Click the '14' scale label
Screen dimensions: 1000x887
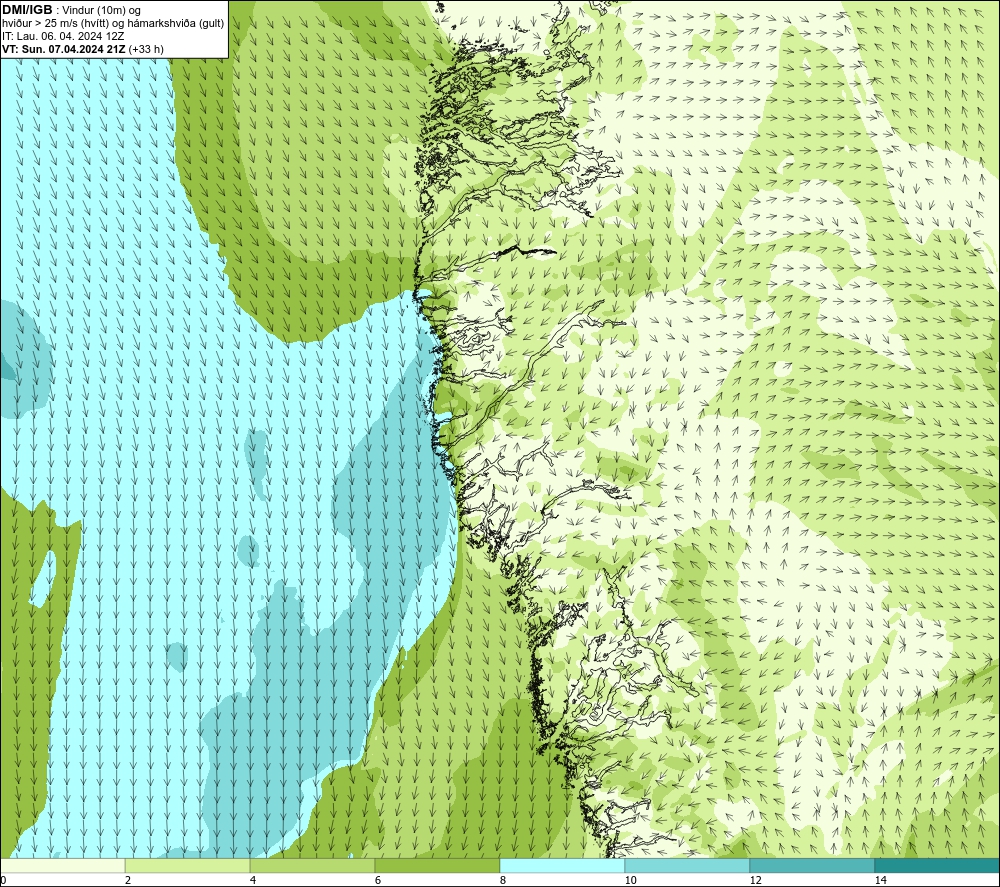(880, 880)
